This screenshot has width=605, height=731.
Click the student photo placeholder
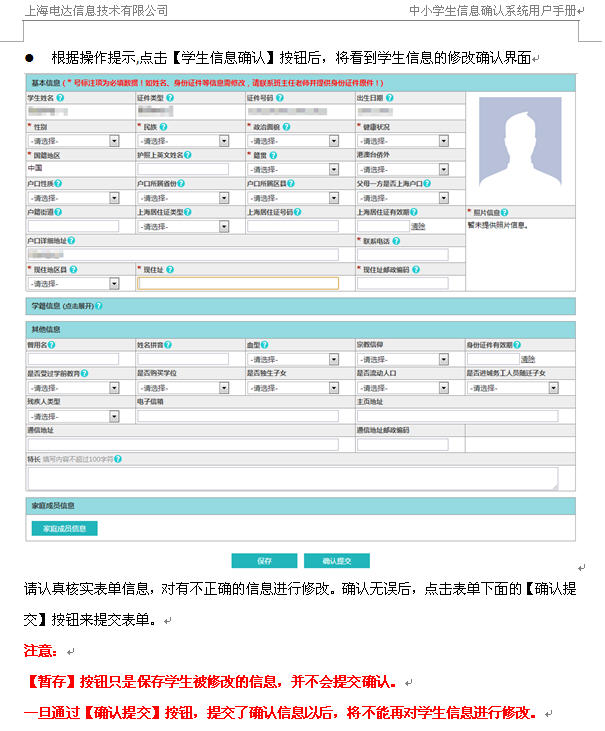520,147
